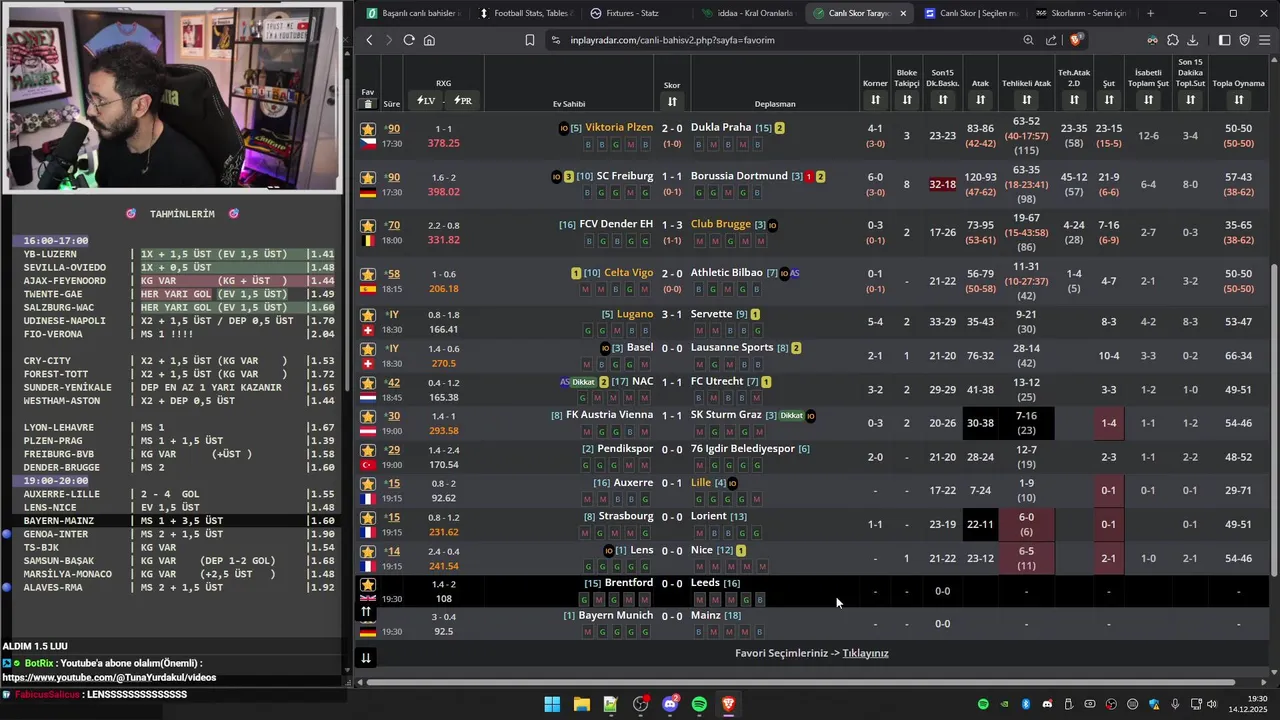Open browser extensions puzzle icon
The height and width of the screenshot is (720, 1280).
[1173, 40]
